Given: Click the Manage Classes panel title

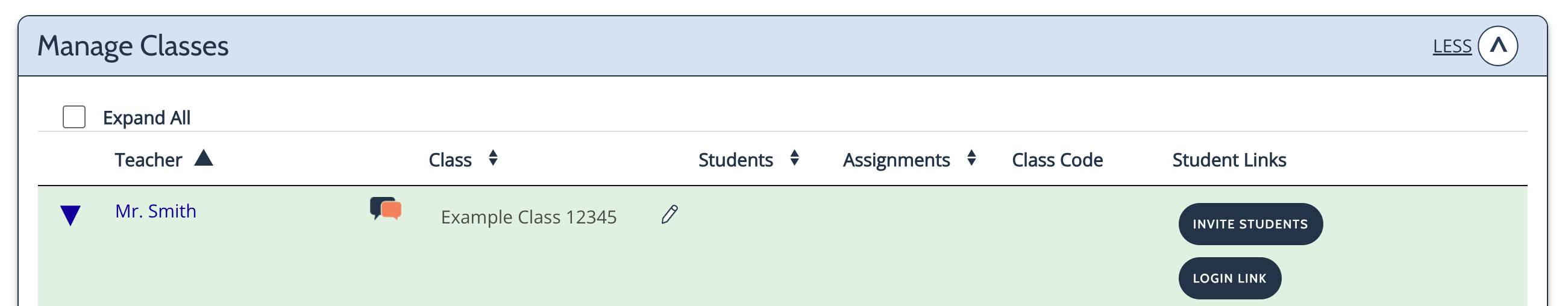Looking at the screenshot, I should 133,46.
